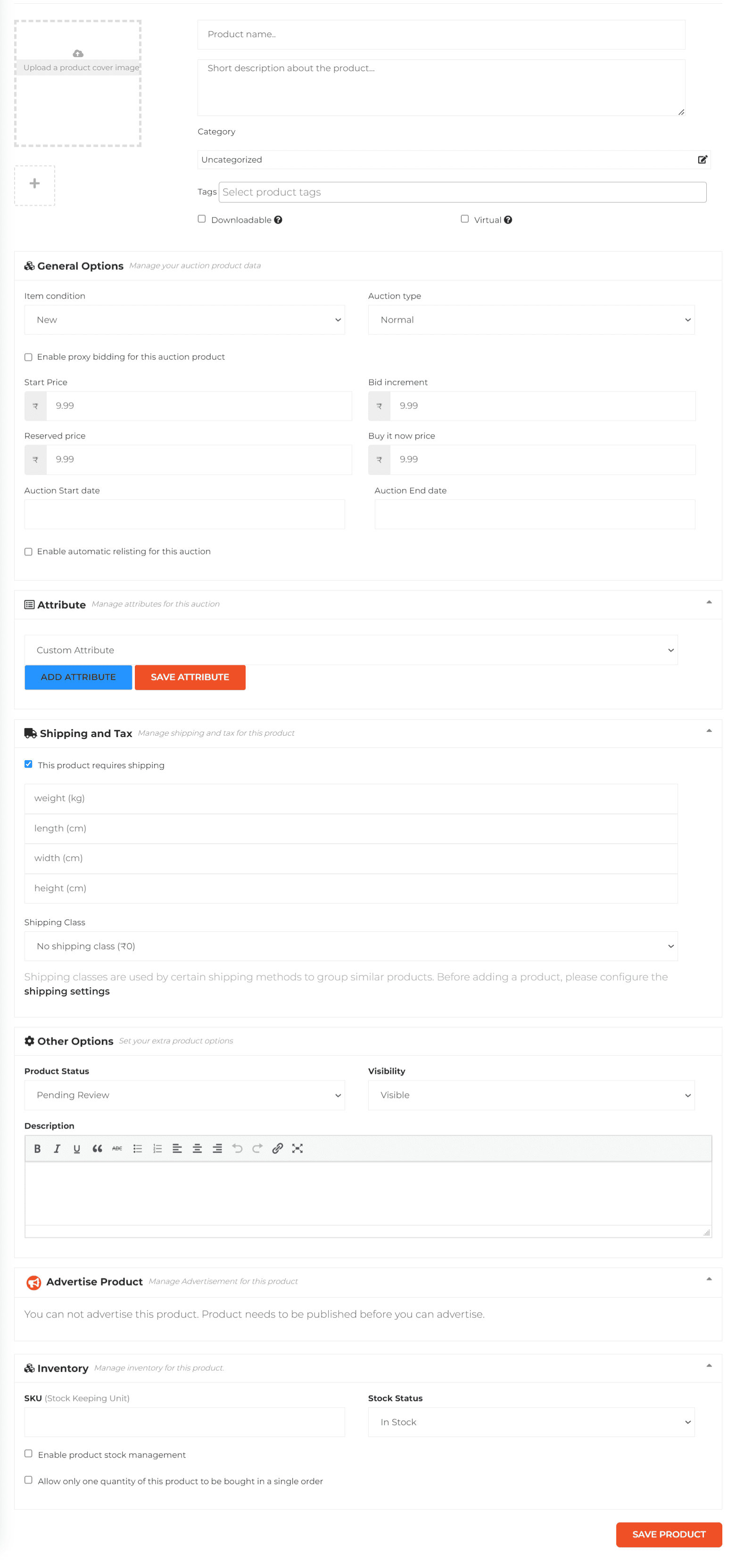This screenshot has height=1568, width=736.
Task: Click the insert link icon
Action: [277, 1148]
